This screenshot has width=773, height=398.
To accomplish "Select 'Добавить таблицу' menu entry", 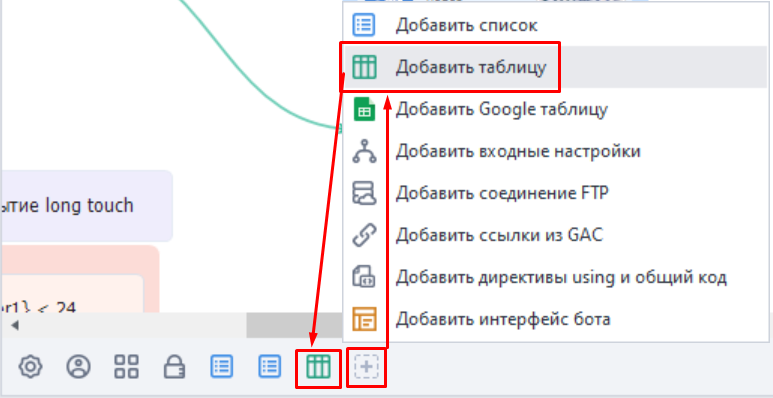I will [556, 67].
